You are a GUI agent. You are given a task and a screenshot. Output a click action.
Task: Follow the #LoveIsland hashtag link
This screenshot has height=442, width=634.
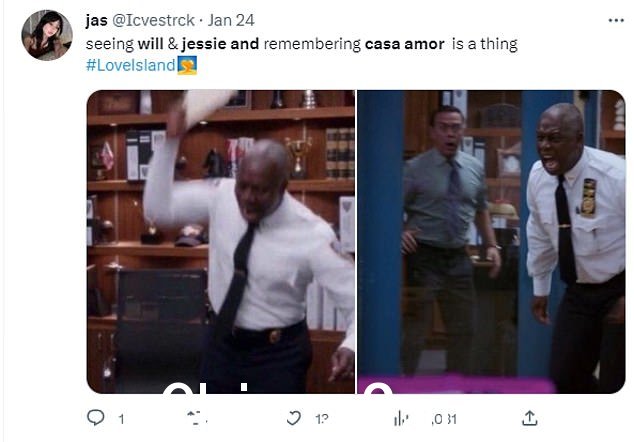tap(131, 65)
